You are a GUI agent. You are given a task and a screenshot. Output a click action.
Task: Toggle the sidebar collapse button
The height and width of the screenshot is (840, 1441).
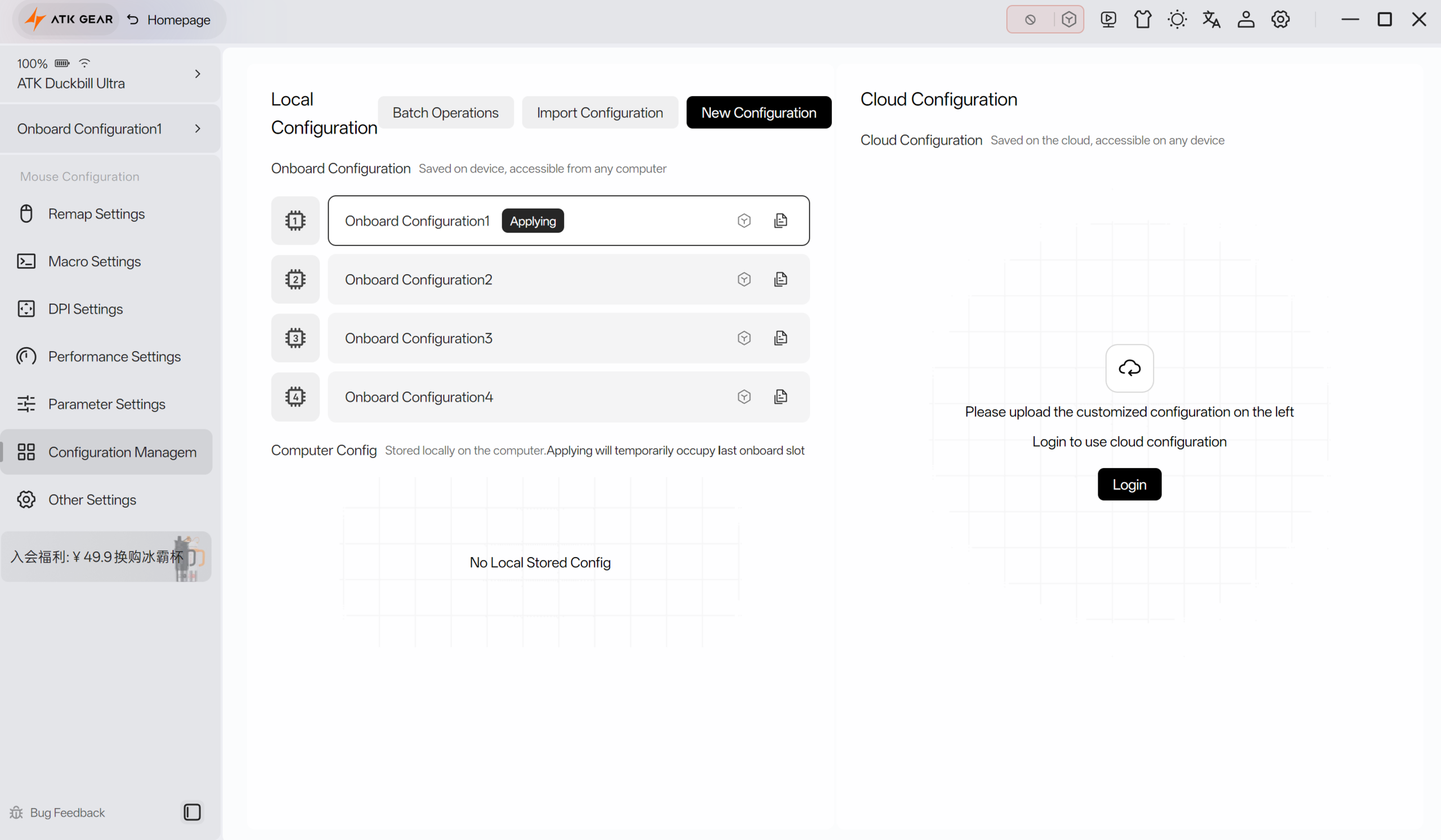(x=192, y=812)
